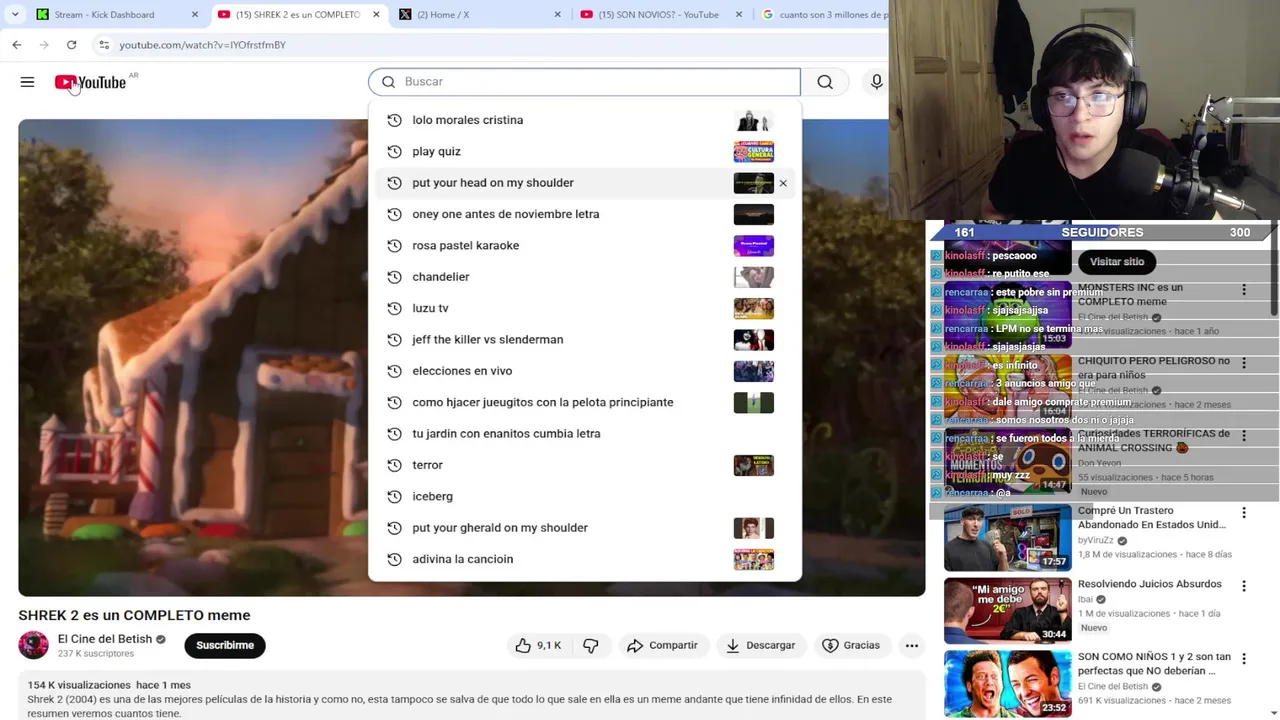1280x720 pixels.
Task: Open options for MONSTERS INC video
Action: pos(1244,290)
